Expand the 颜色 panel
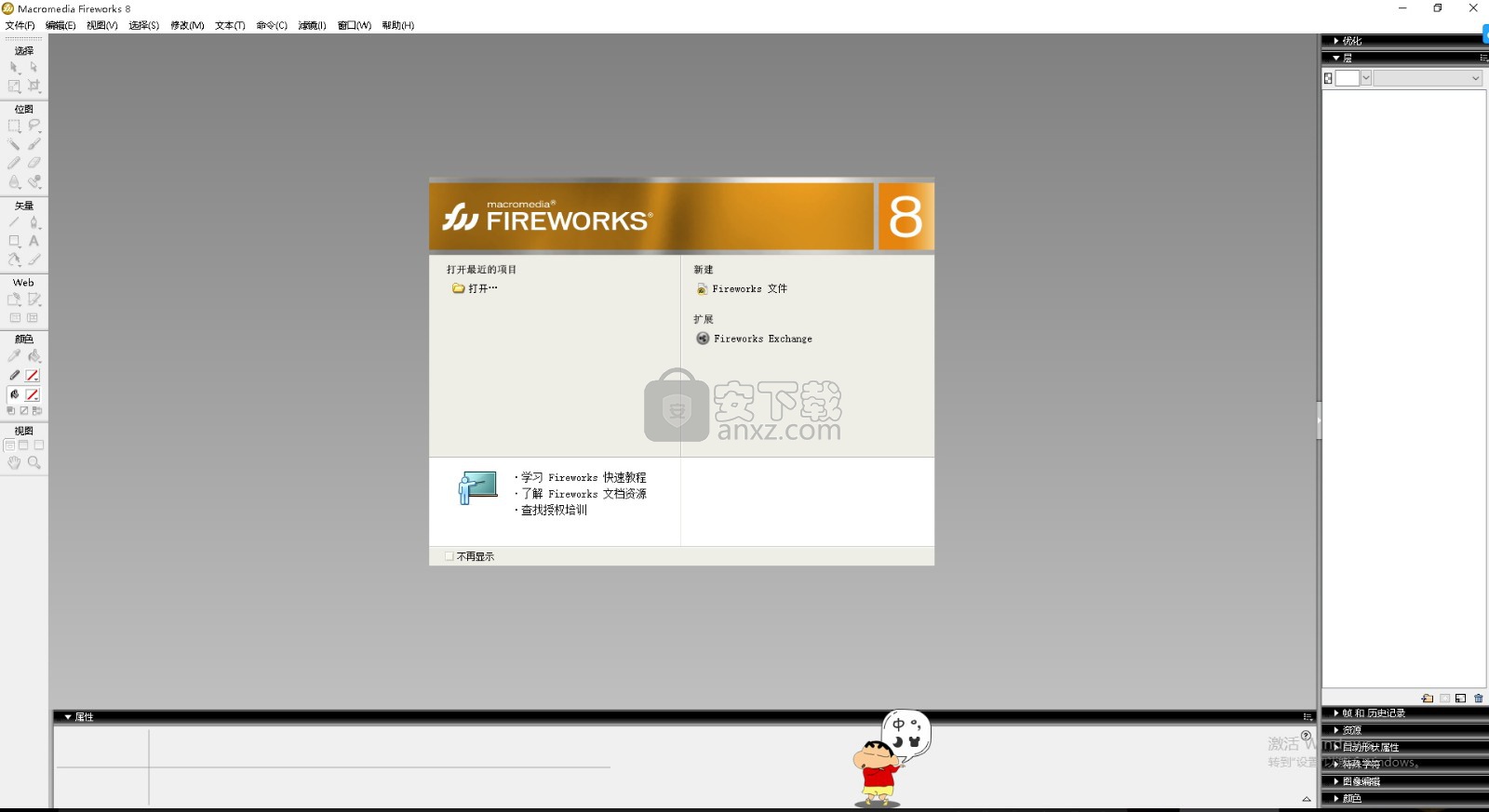 coord(1336,798)
